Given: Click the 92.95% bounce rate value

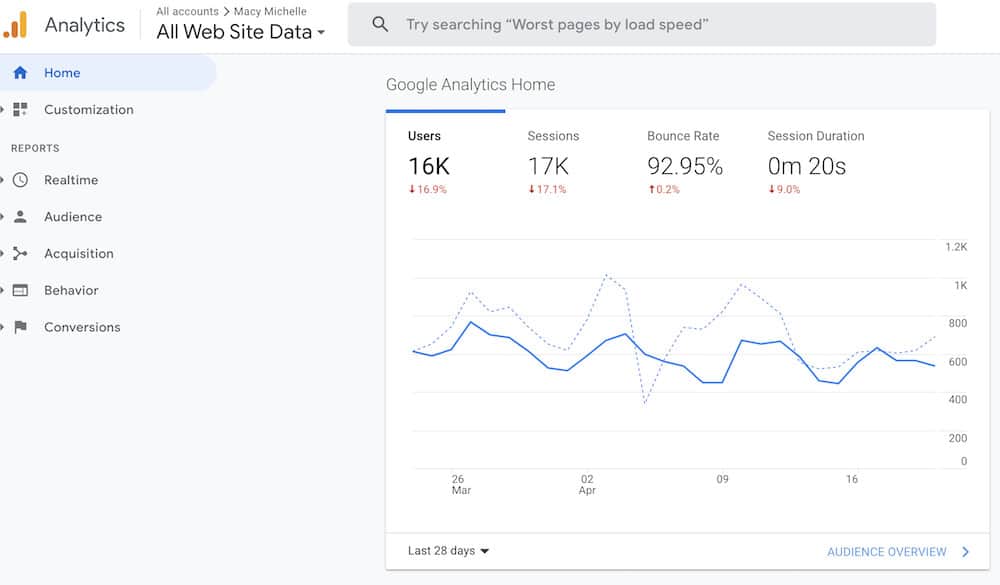Looking at the screenshot, I should click(x=685, y=167).
